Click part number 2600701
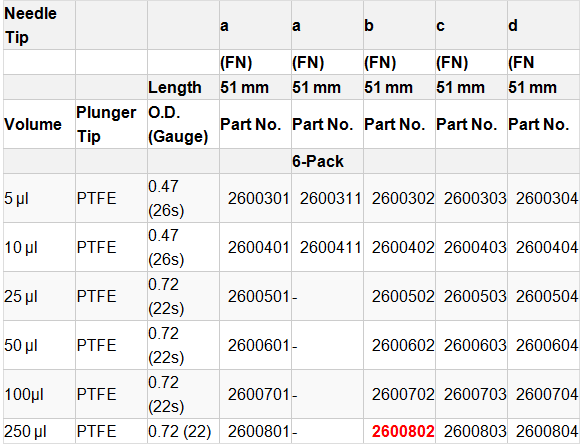582x445 pixels. [258, 394]
